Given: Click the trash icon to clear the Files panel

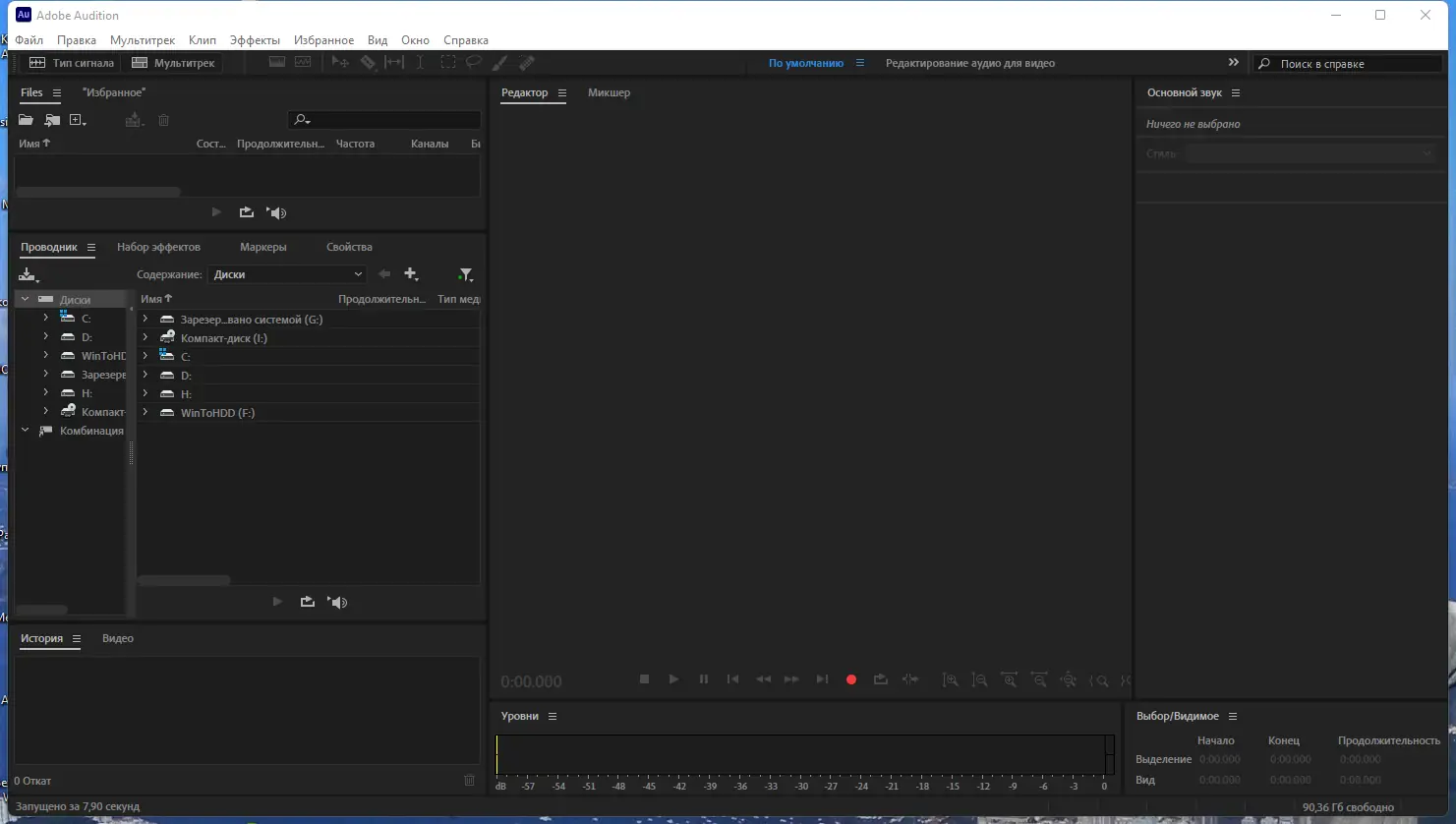Looking at the screenshot, I should 163,119.
